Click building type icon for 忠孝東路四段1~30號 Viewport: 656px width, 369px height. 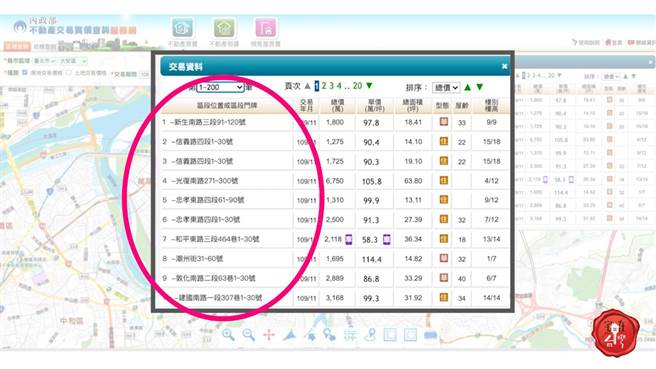coord(443,219)
